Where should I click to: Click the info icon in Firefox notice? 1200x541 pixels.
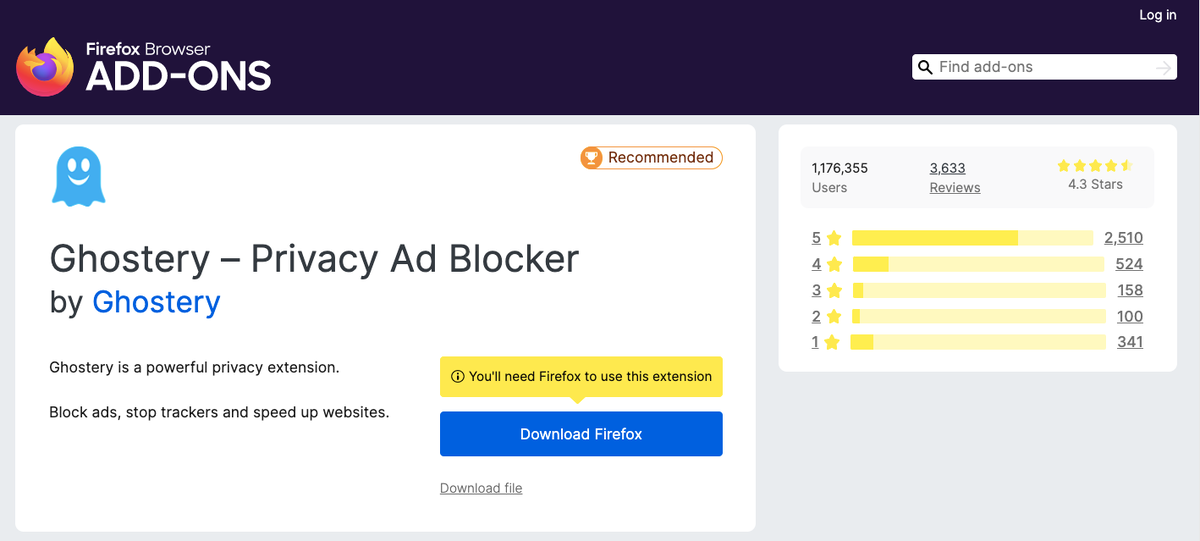tap(458, 377)
